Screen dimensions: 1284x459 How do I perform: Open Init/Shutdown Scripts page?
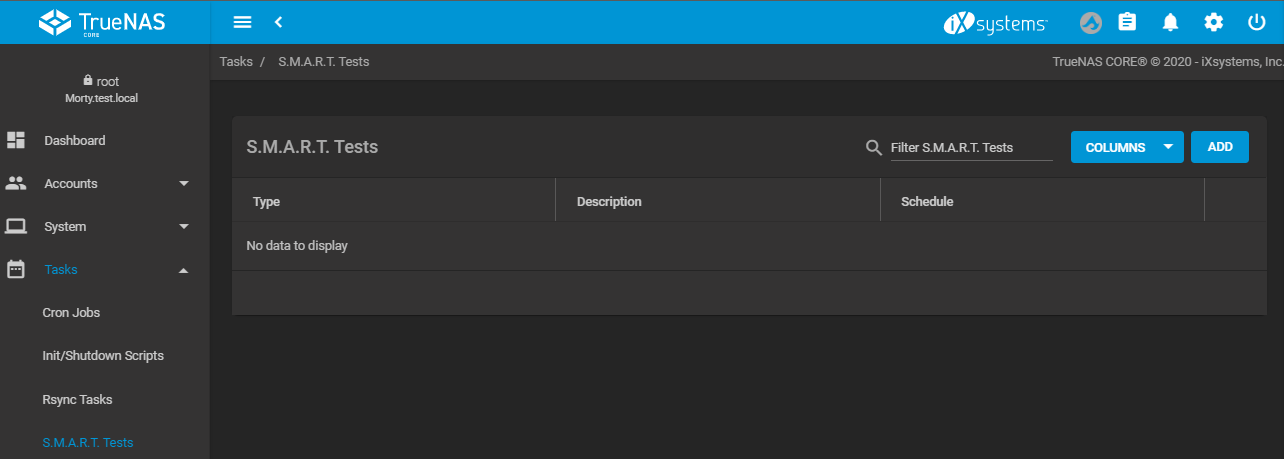pyautogui.click(x=105, y=355)
